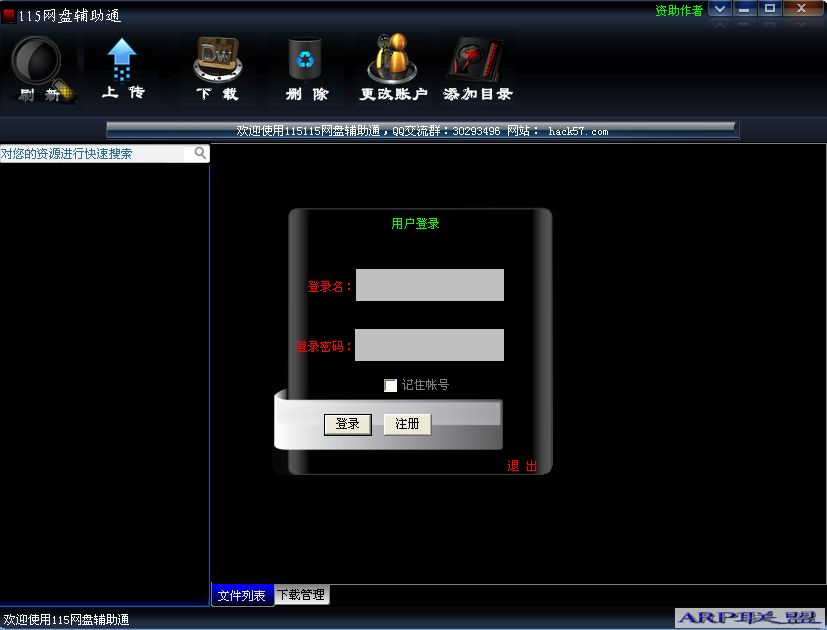Image resolution: width=827 pixels, height=630 pixels.
Task: Click the search magnifier icon
Action: tap(200, 153)
